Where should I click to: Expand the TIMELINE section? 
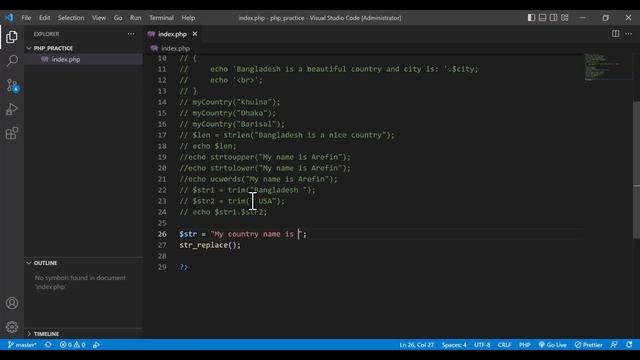point(83,334)
